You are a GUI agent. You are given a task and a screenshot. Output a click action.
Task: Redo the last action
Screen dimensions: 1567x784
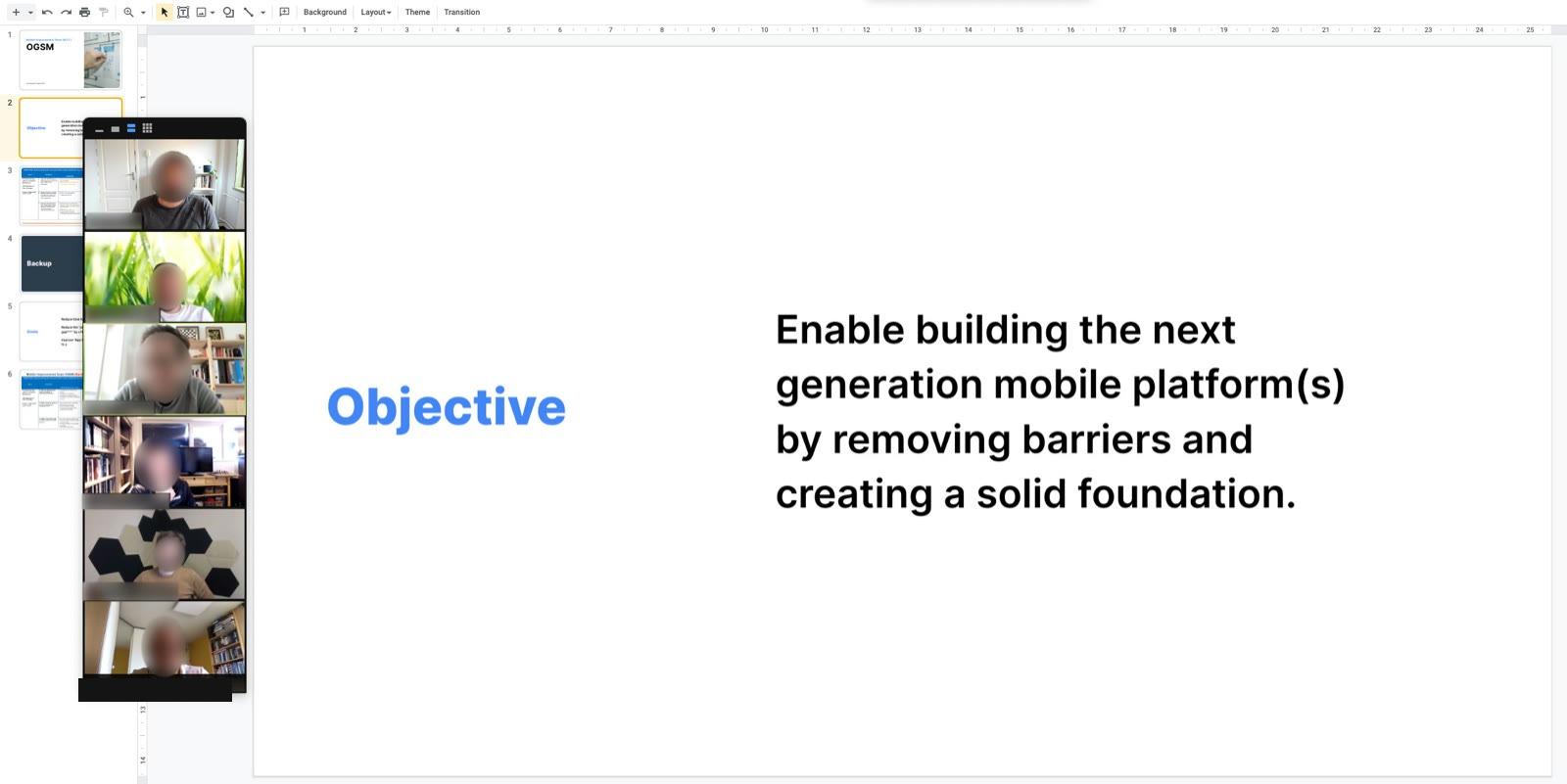click(66, 12)
